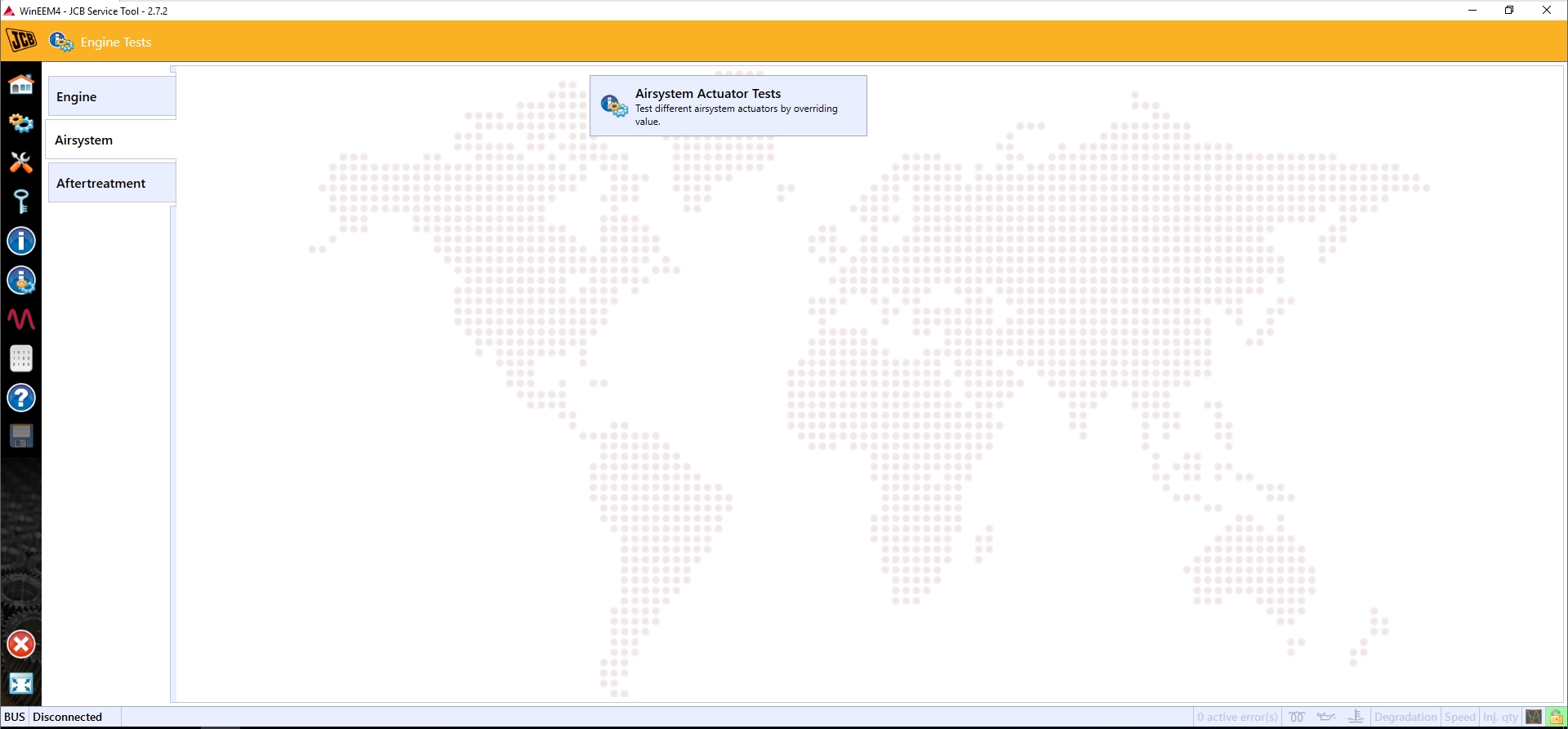Click the 'BUS' label in status bar
The height and width of the screenshot is (729, 1568).
tap(15, 717)
